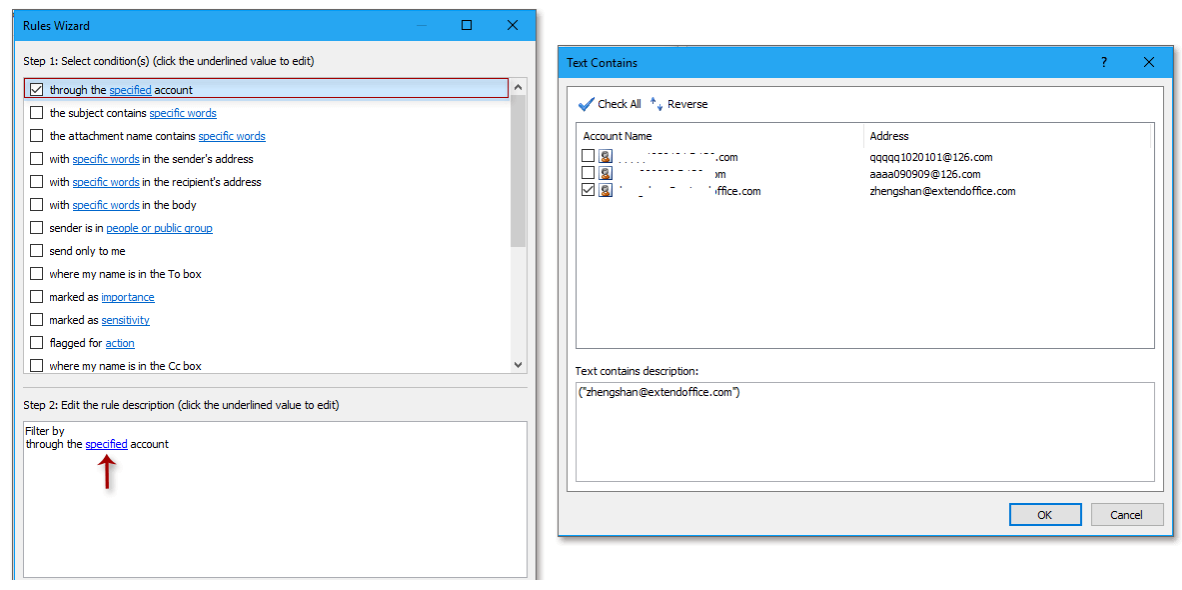
Task: Click contact icon beside aaaa090909@126.com account
Action: [606, 172]
